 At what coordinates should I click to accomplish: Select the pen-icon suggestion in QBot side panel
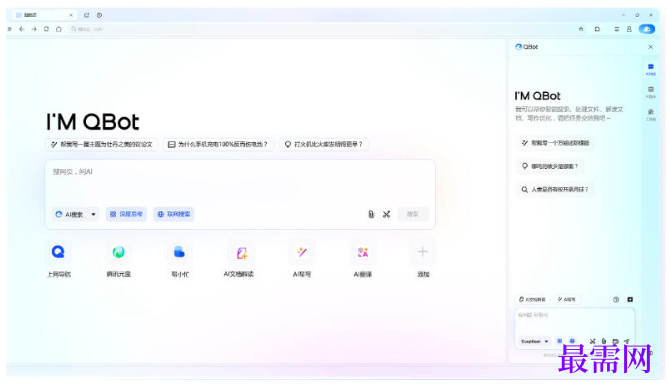(x=555, y=143)
